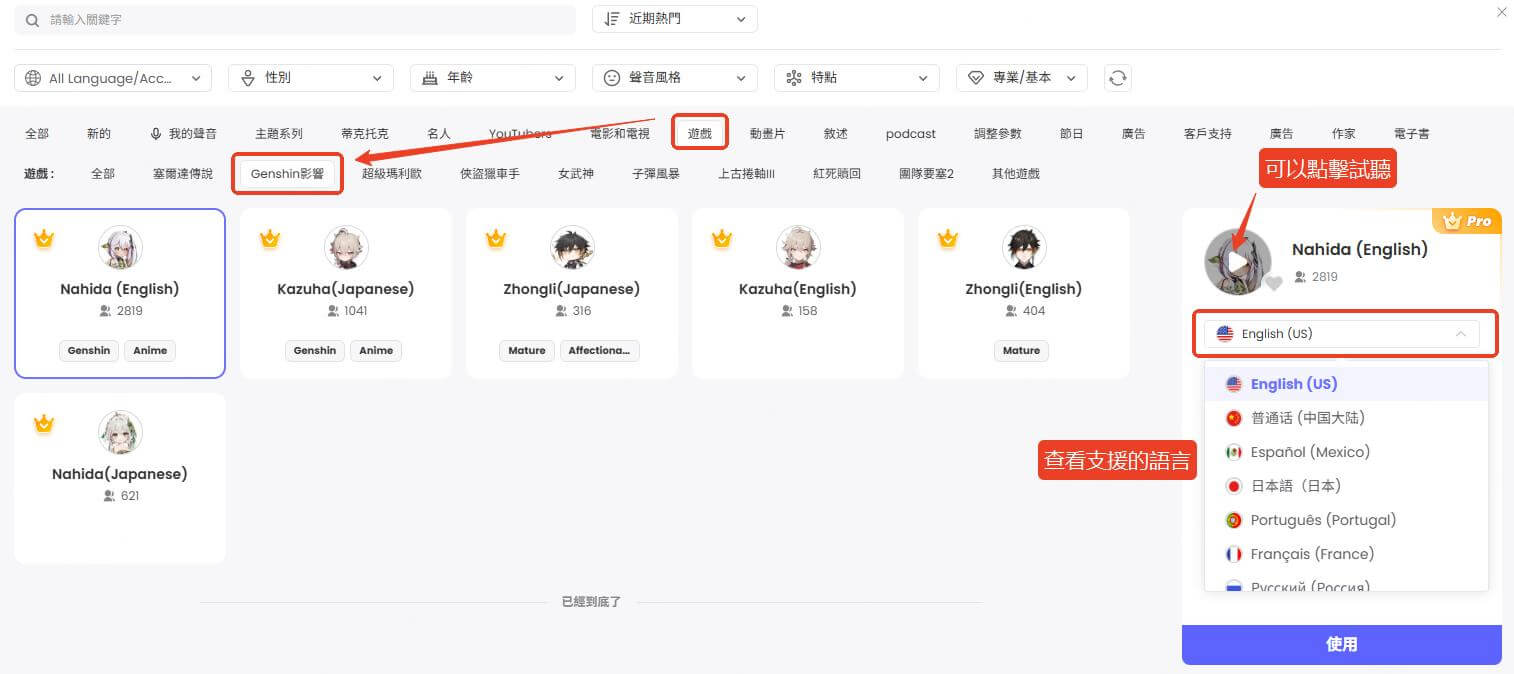This screenshot has width=1514, height=674.
Task: Select Français (France) from the language list
Action: click(1346, 554)
